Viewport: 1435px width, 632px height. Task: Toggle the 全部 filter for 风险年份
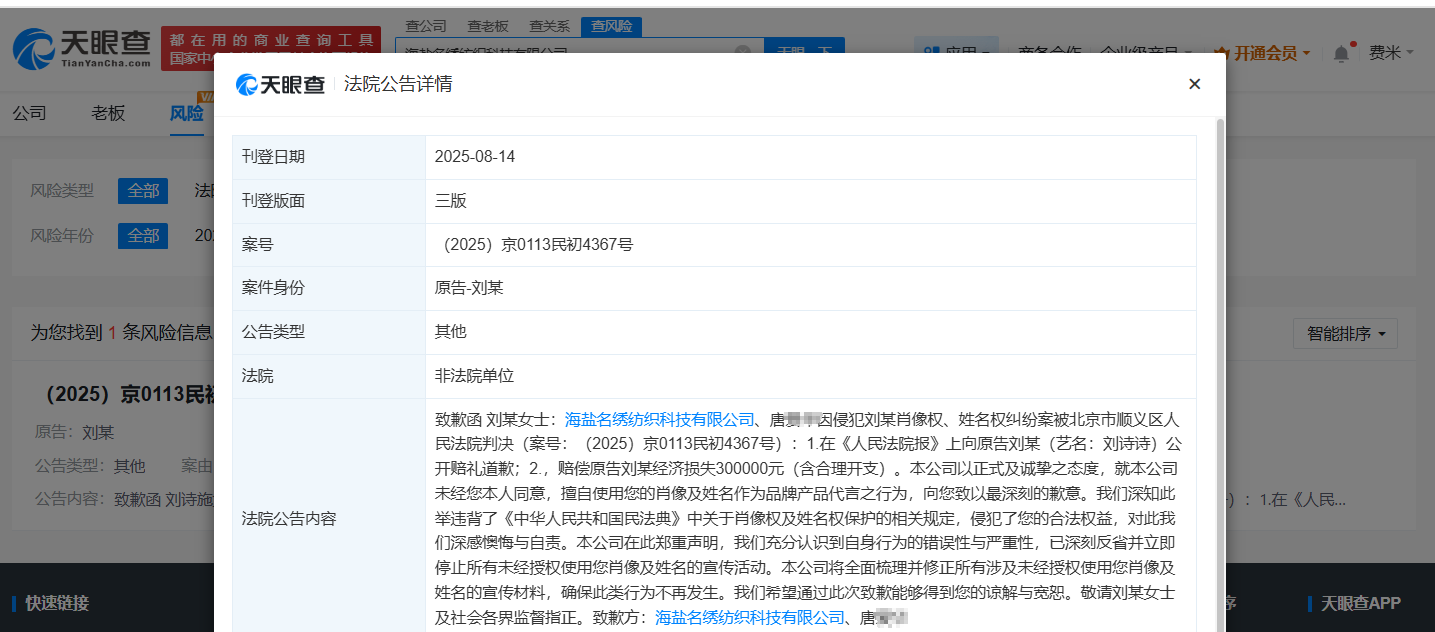(x=142, y=235)
